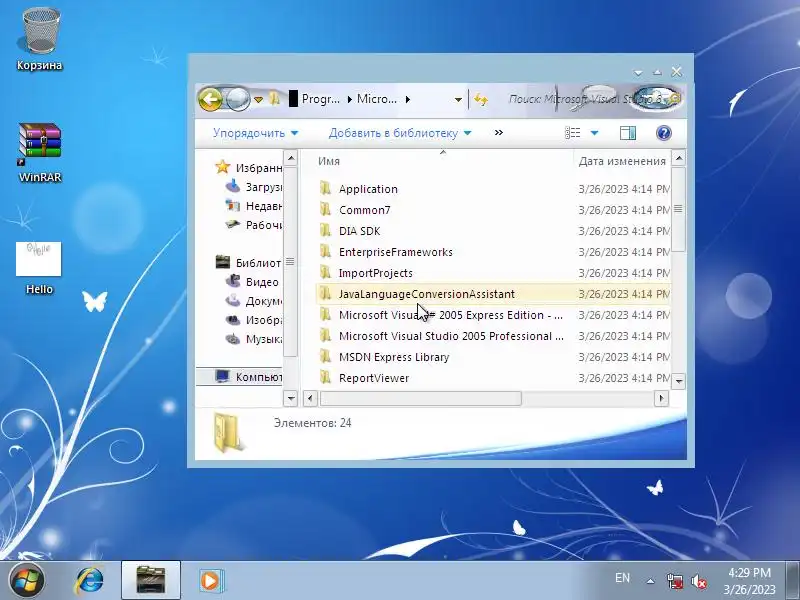The image size is (800, 600).
Task: Click the horizontal scrollbar left arrow
Action: pos(310,398)
